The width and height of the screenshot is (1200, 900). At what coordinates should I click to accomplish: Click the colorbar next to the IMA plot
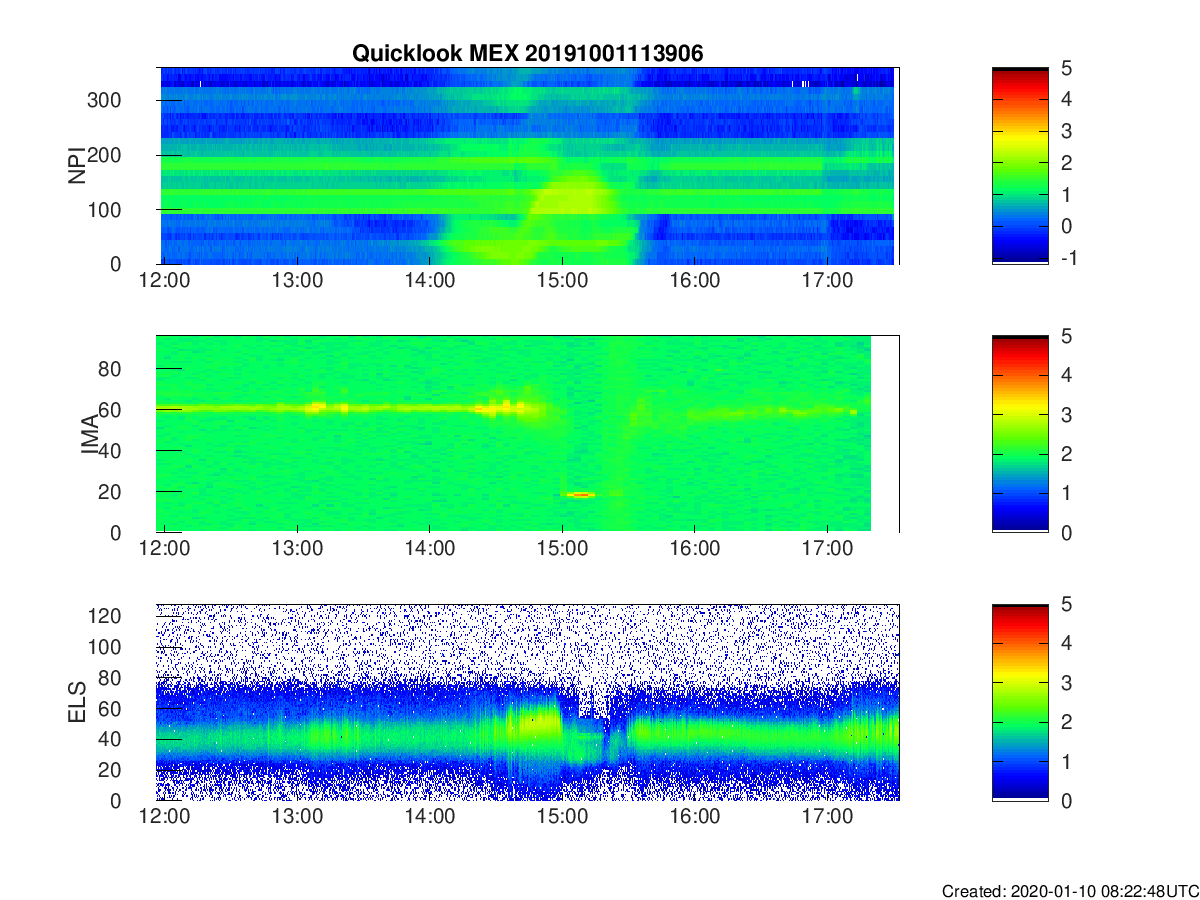click(x=1020, y=434)
